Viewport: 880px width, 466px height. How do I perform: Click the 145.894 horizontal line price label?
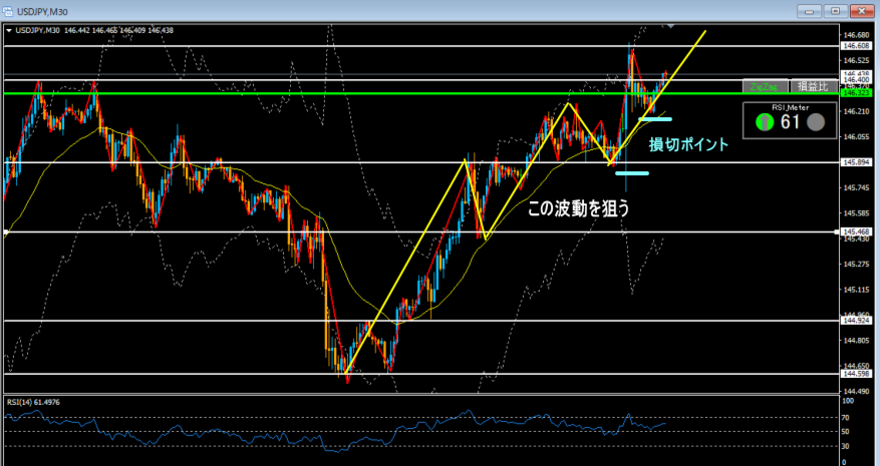click(856, 162)
